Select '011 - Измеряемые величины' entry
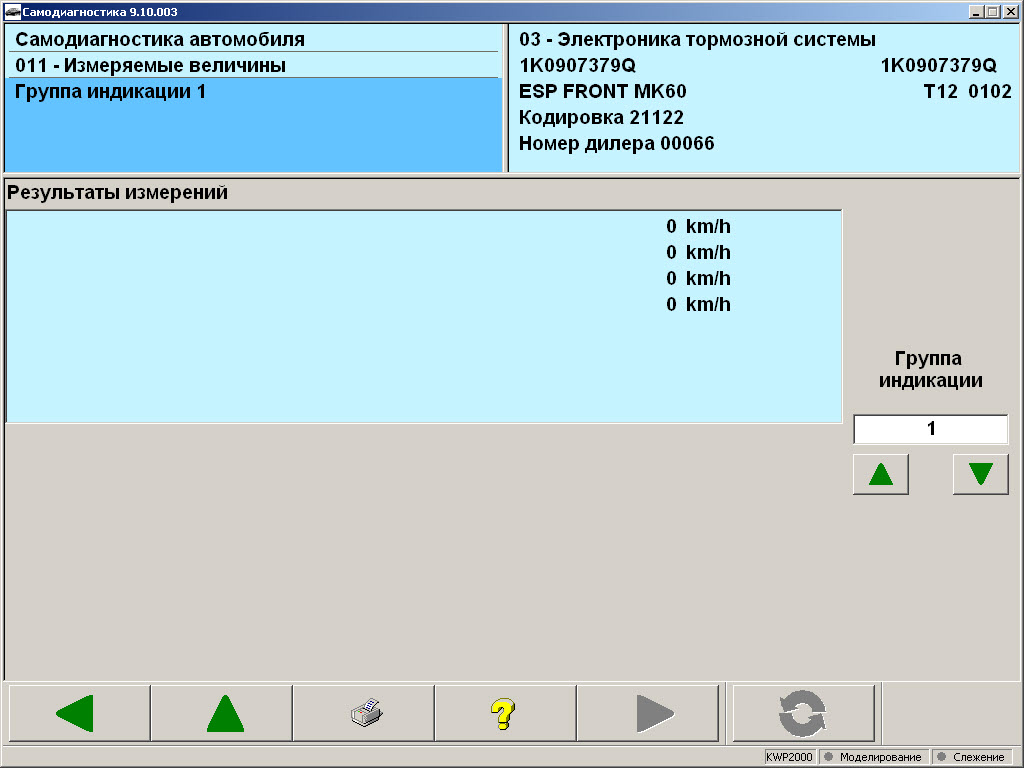The height and width of the screenshot is (768, 1024). tap(151, 66)
